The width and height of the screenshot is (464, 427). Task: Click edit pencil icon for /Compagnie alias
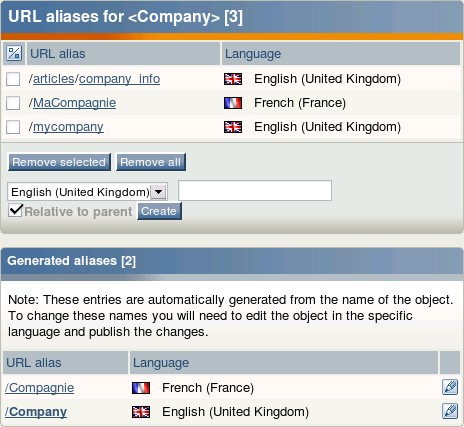450,387
